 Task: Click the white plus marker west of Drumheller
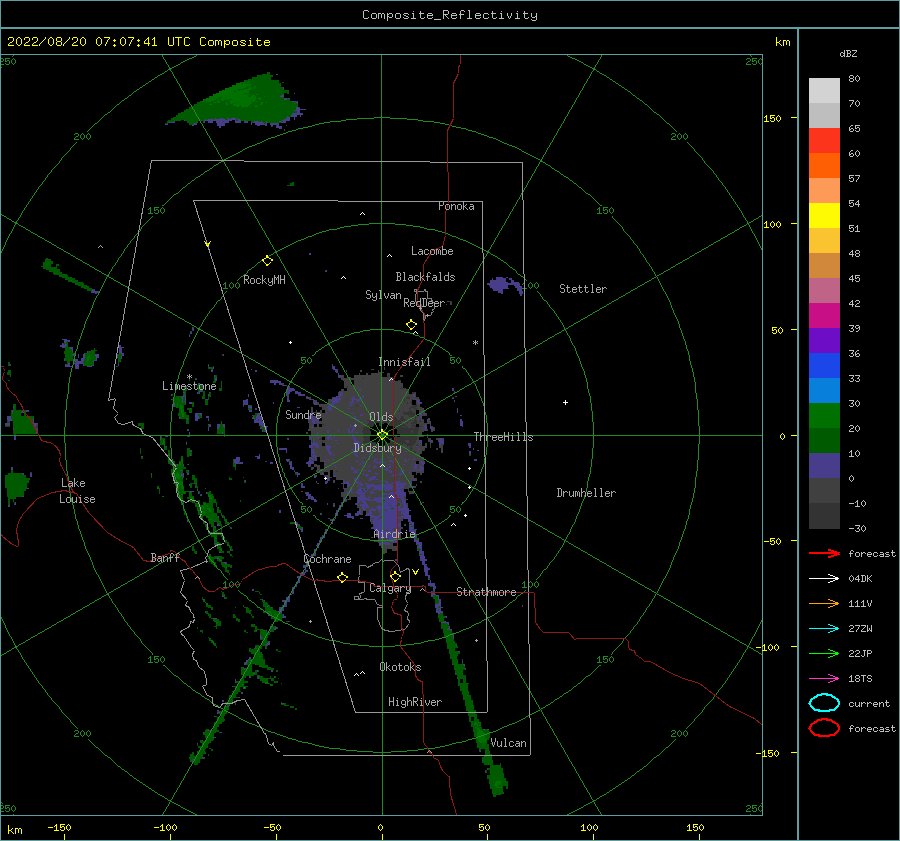coord(565,402)
